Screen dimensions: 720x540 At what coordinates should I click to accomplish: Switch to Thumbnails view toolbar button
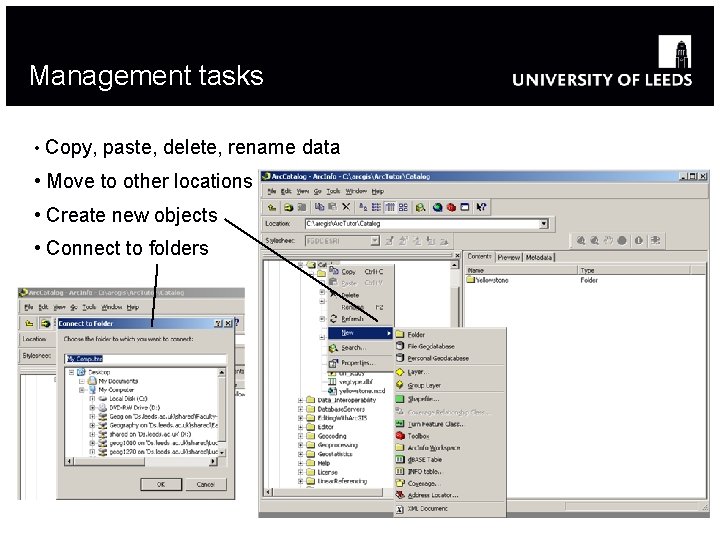tap(403, 207)
